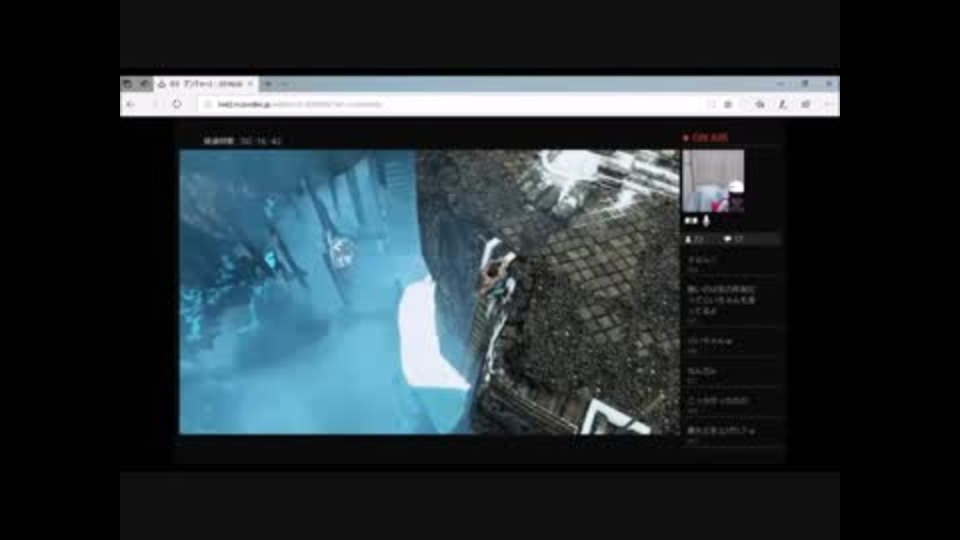Screen dimensions: 960x540
Task: Click the main game video stream
Action: tap(429, 292)
